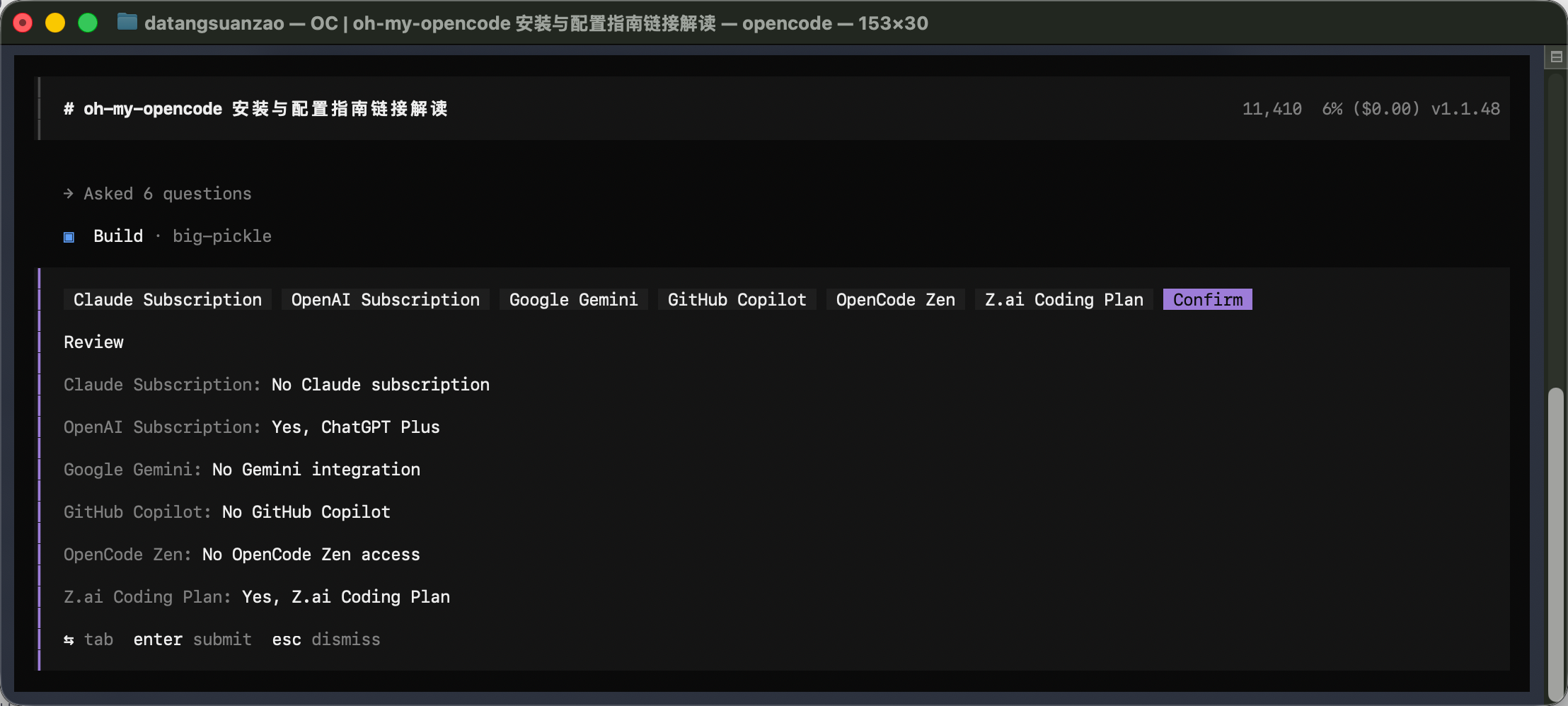This screenshot has width=1568, height=706.
Task: Click the folder icon in the title bar
Action: (127, 22)
